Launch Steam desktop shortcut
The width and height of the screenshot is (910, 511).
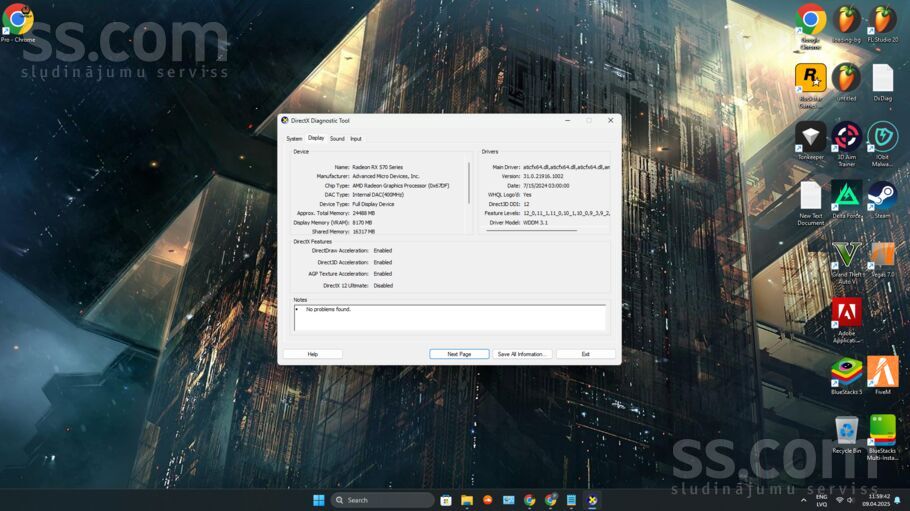coord(883,199)
